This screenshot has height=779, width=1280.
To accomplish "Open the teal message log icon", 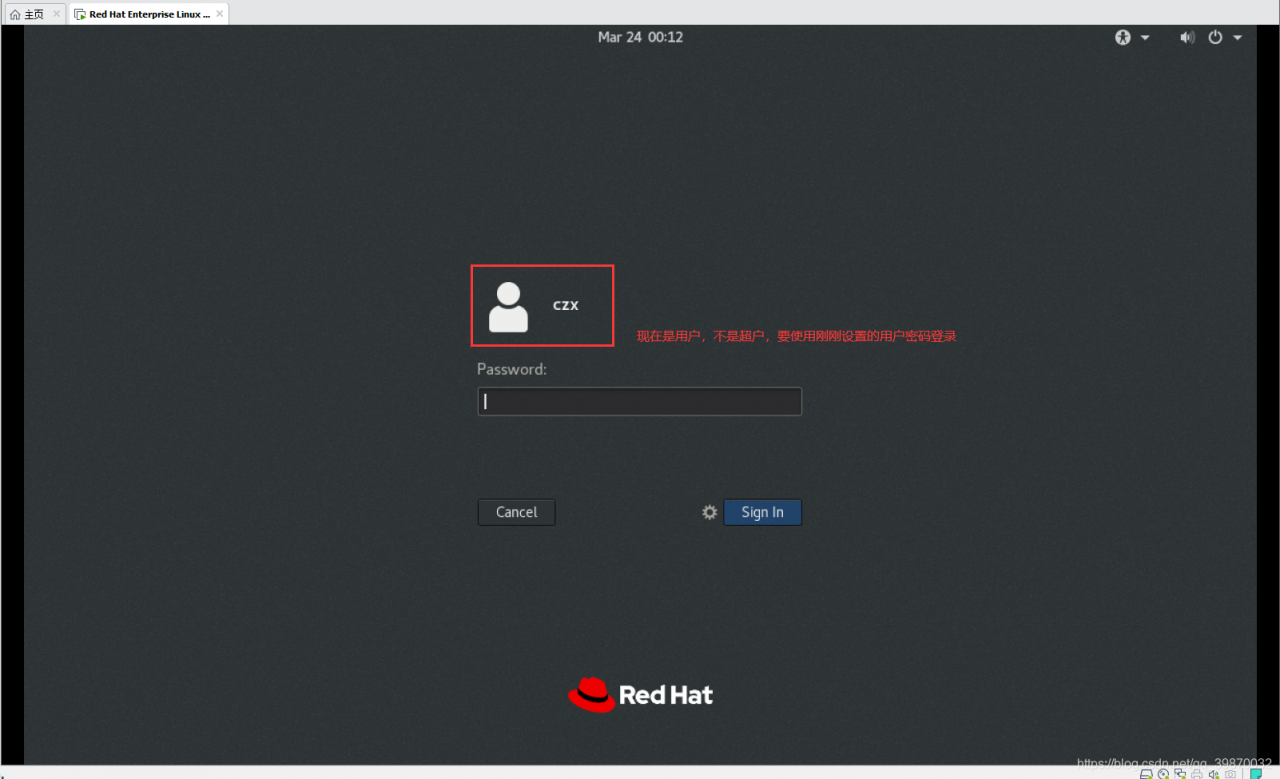I will tap(1256, 773).
